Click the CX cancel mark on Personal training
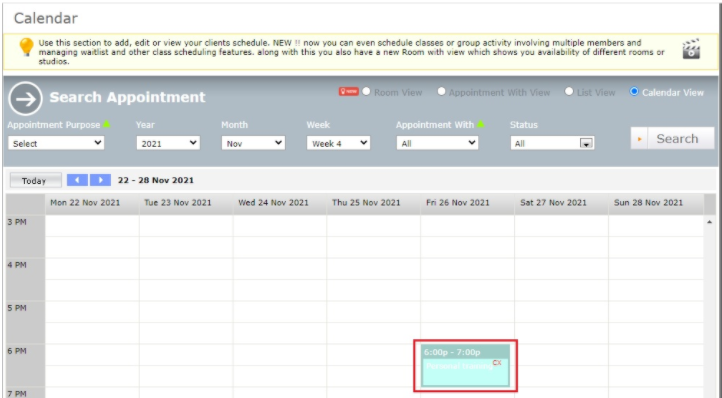 (x=497, y=363)
